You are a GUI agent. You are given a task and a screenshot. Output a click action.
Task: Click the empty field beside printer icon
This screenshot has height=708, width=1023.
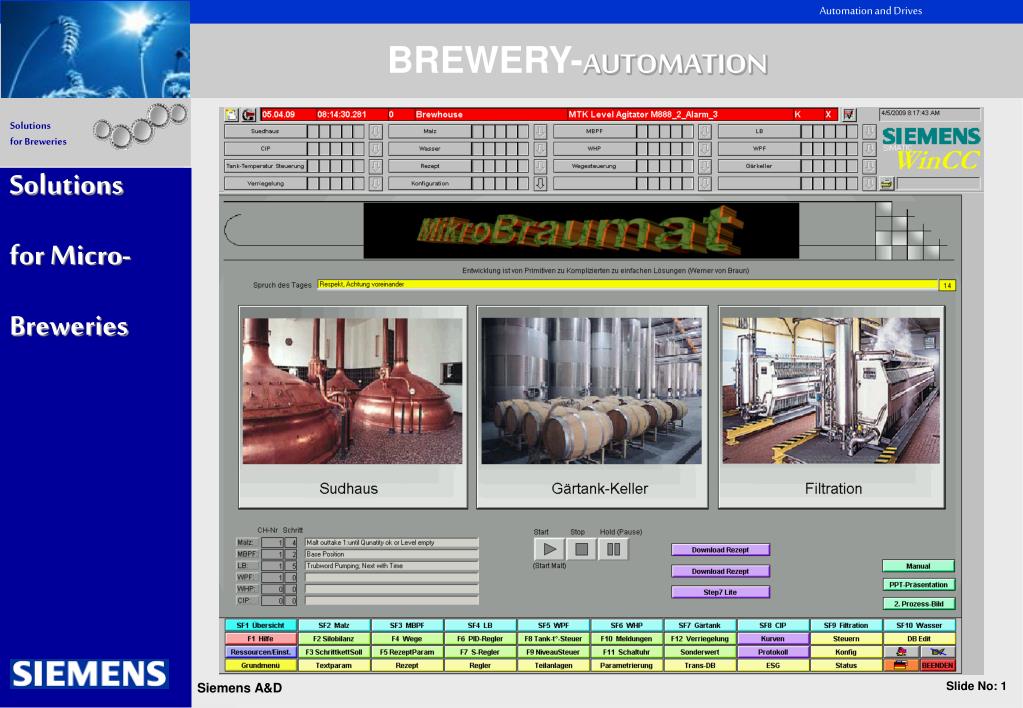click(x=938, y=184)
